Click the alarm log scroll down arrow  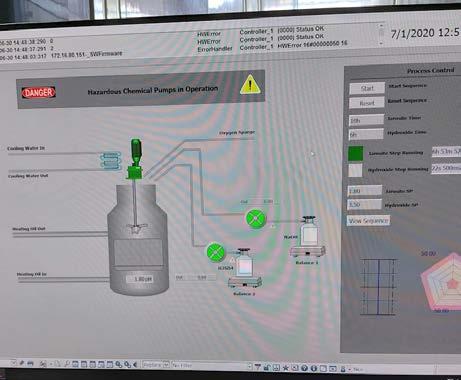point(381,43)
